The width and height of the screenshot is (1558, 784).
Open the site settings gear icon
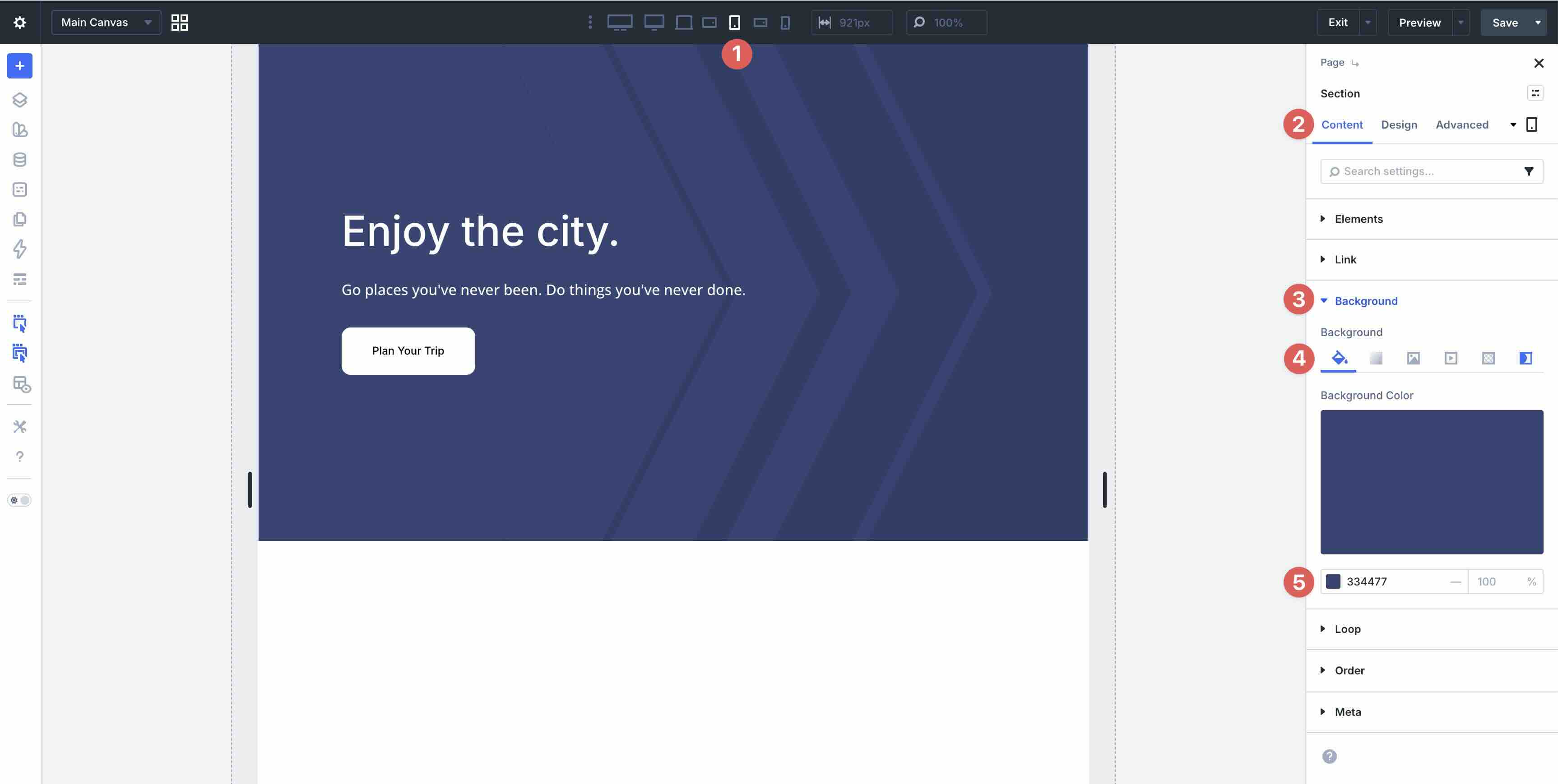tap(20, 22)
